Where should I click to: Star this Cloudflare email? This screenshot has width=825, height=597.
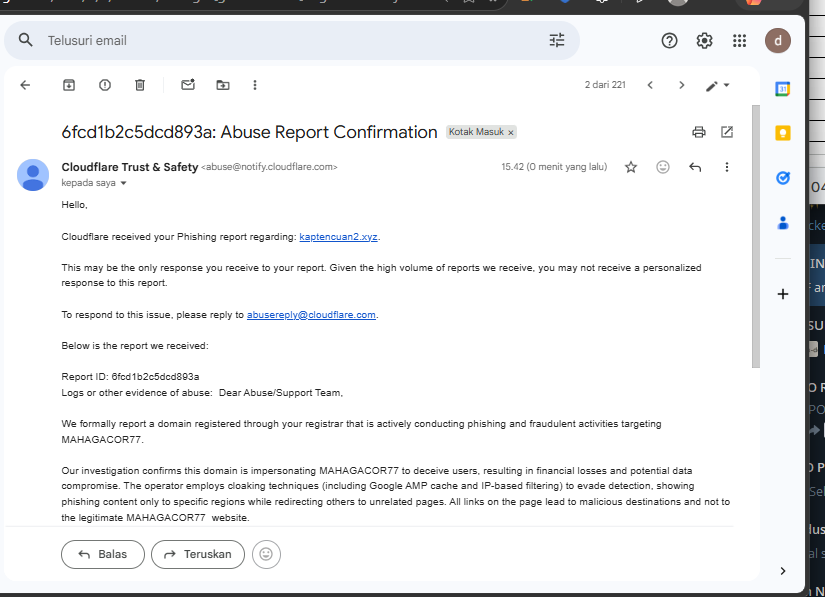tap(631, 167)
